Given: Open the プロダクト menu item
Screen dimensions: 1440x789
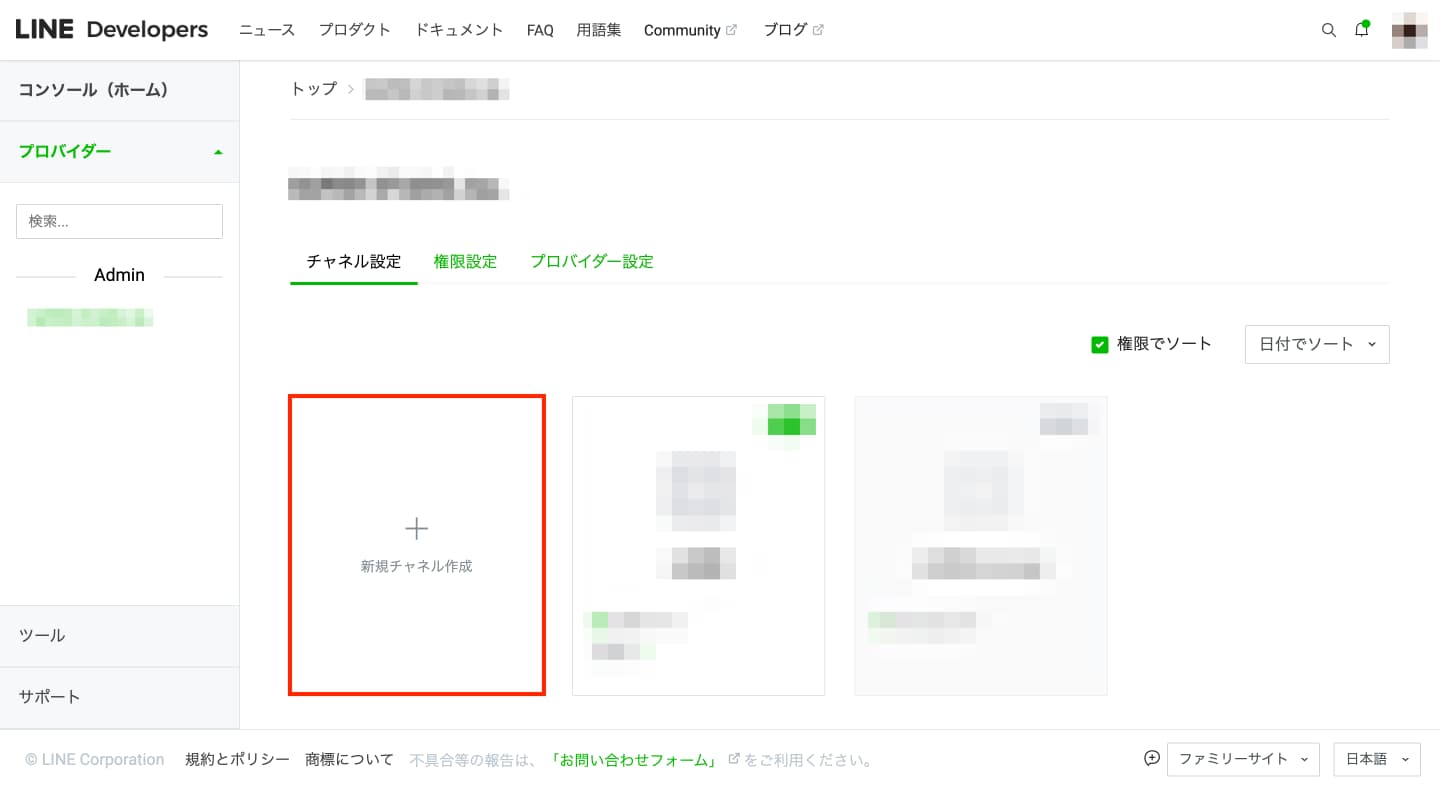Looking at the screenshot, I should 355,30.
